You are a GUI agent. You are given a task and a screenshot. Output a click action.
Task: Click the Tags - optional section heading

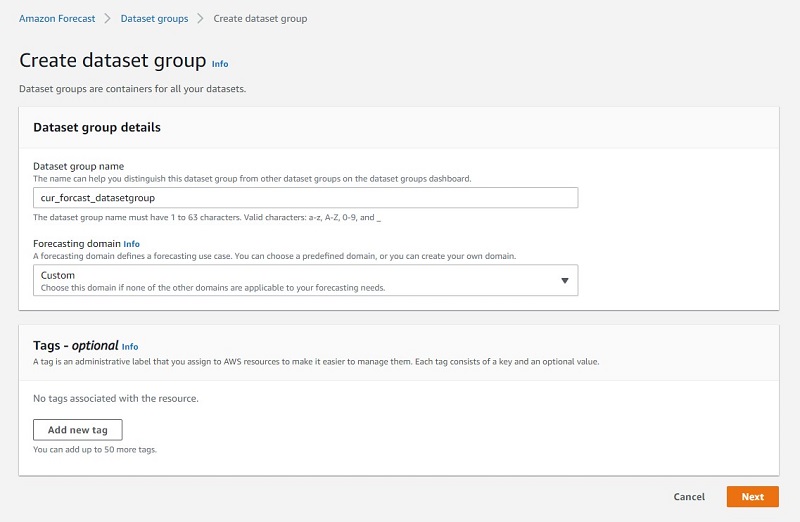pyautogui.click(x=76, y=345)
